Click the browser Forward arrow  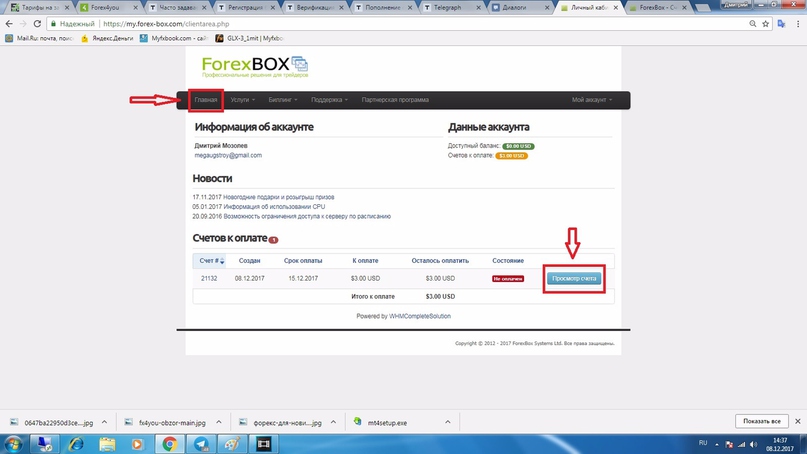[x=23, y=24]
